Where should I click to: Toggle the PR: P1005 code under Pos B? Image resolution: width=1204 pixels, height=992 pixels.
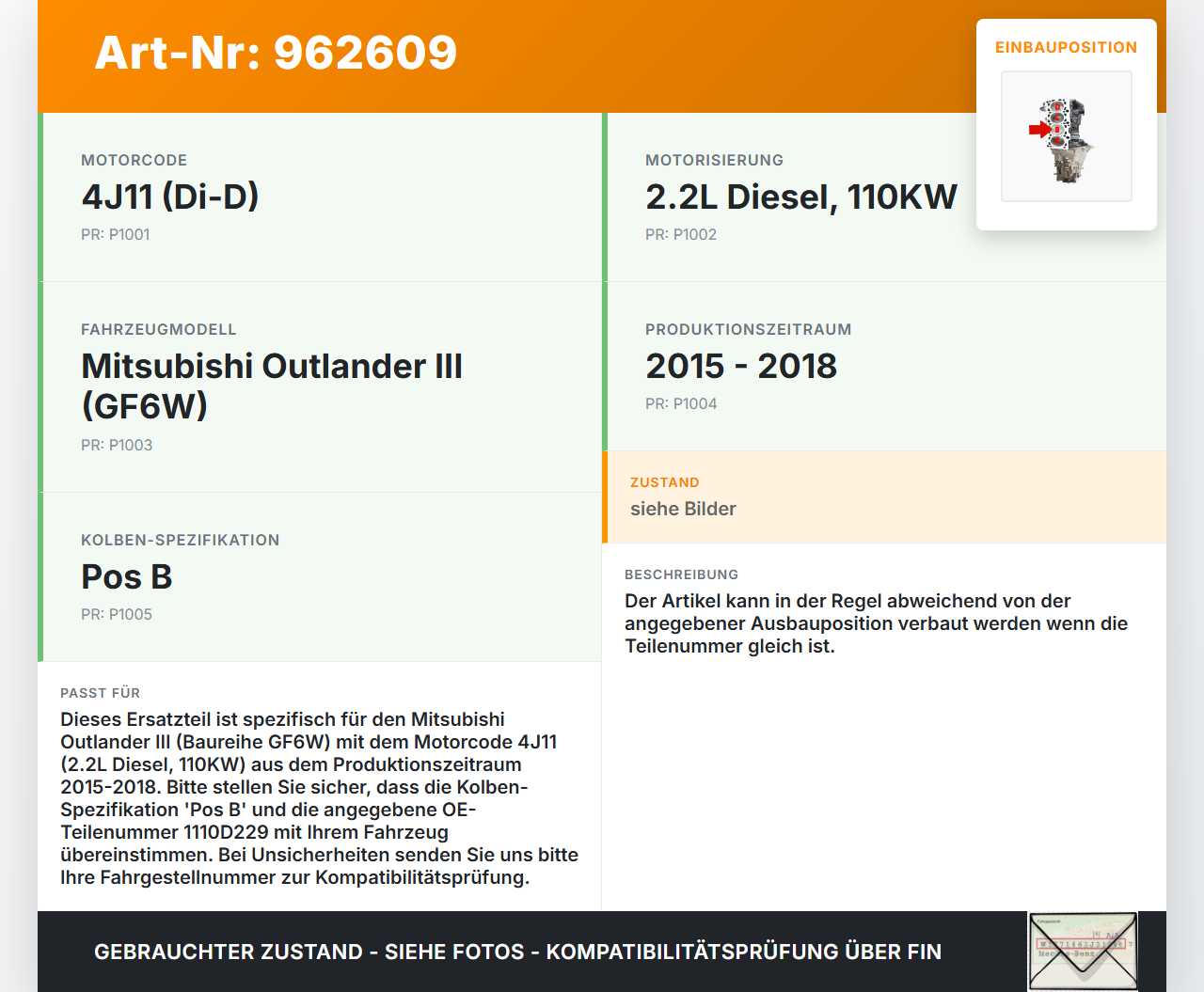click(116, 614)
